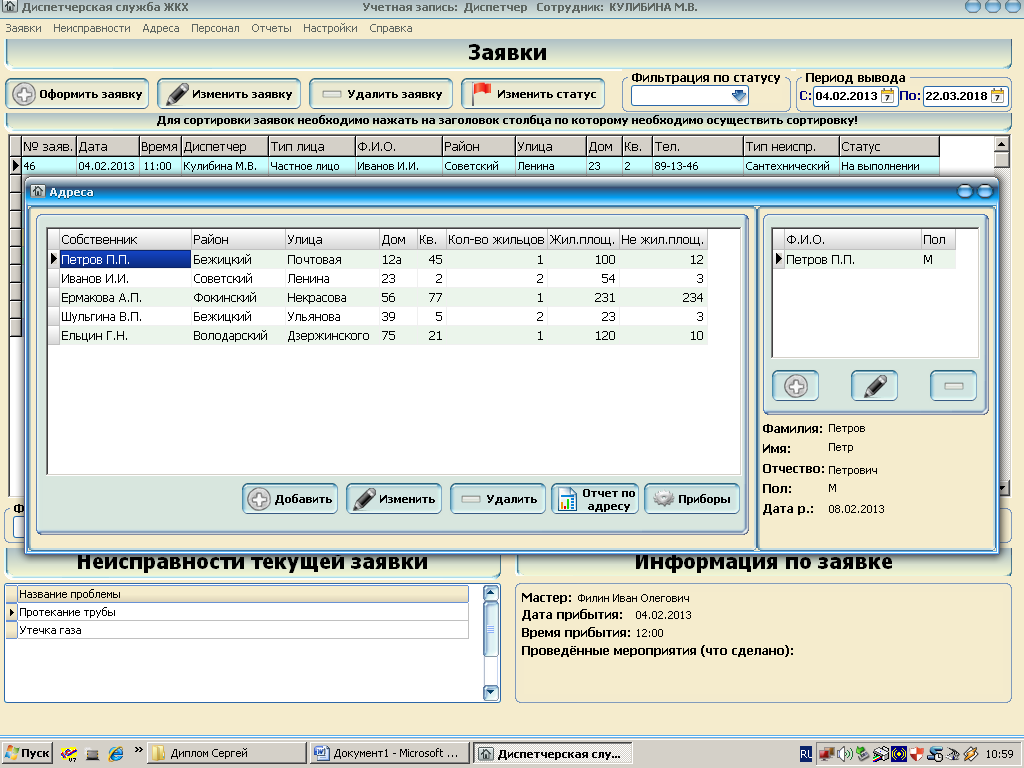The image size is (1024, 768).
Task: Open the Пуск start menu
Action: point(27,753)
